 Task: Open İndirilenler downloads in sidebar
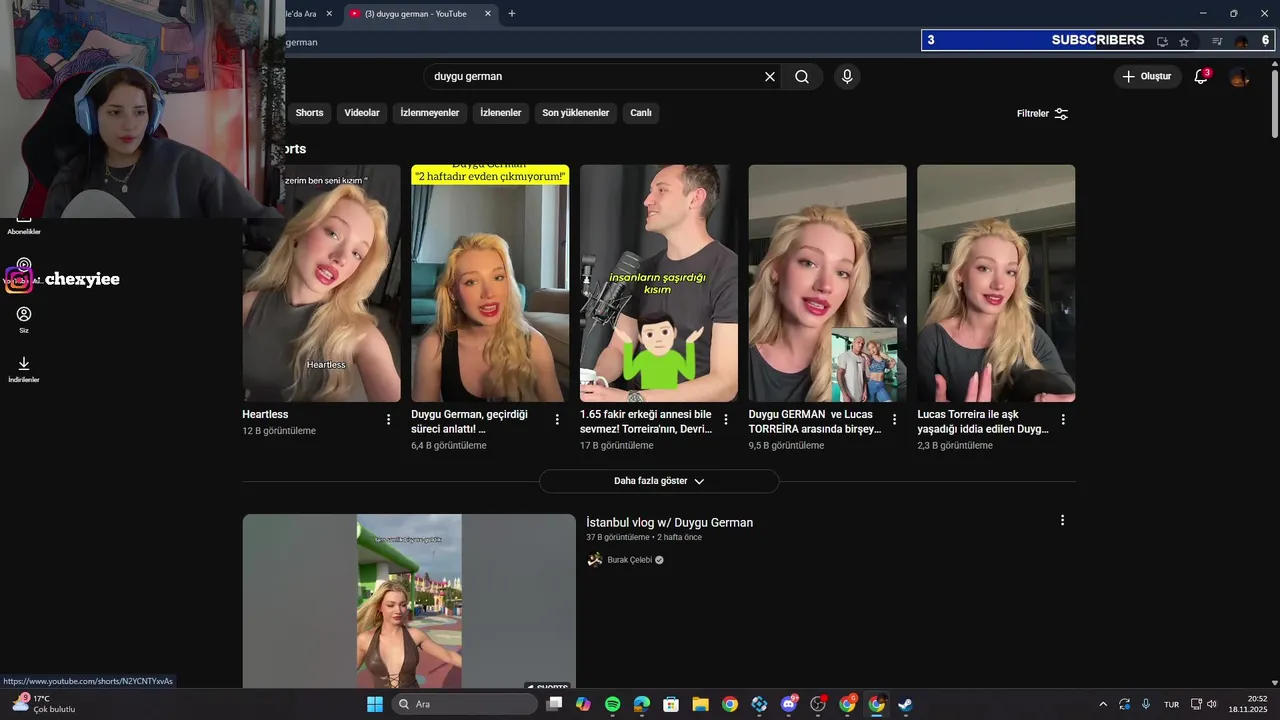(24, 370)
